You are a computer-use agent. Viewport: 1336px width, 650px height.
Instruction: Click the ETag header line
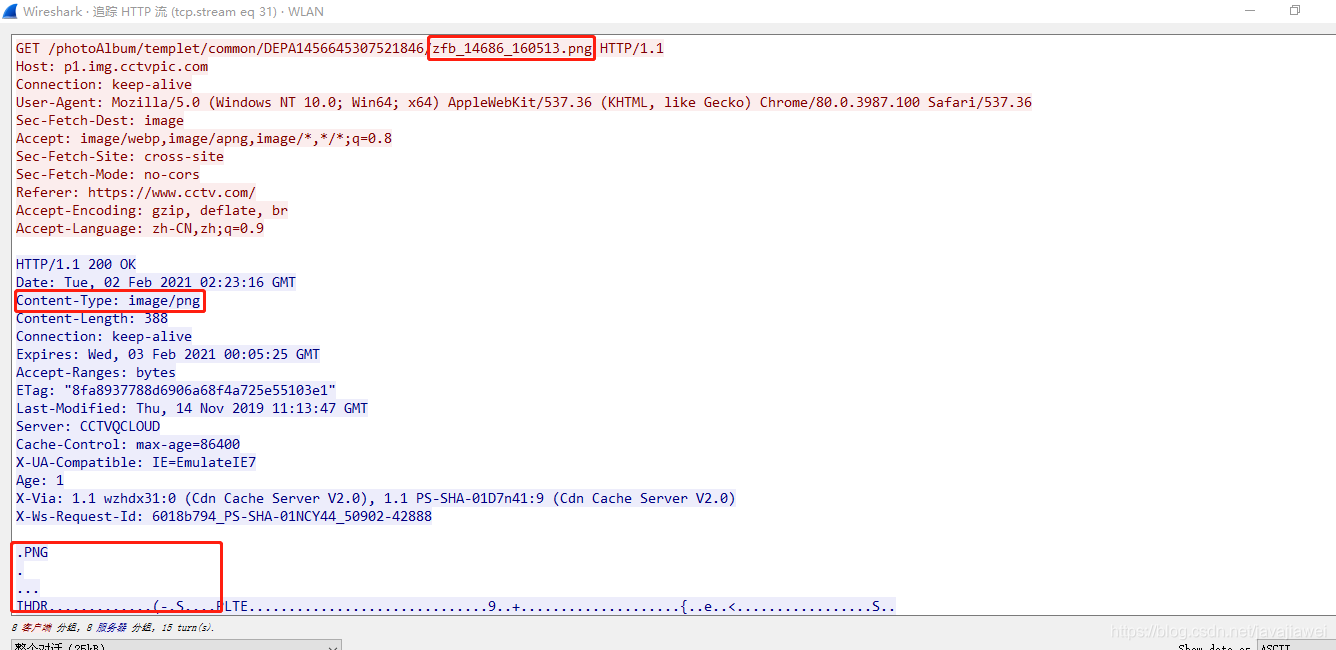coord(176,390)
